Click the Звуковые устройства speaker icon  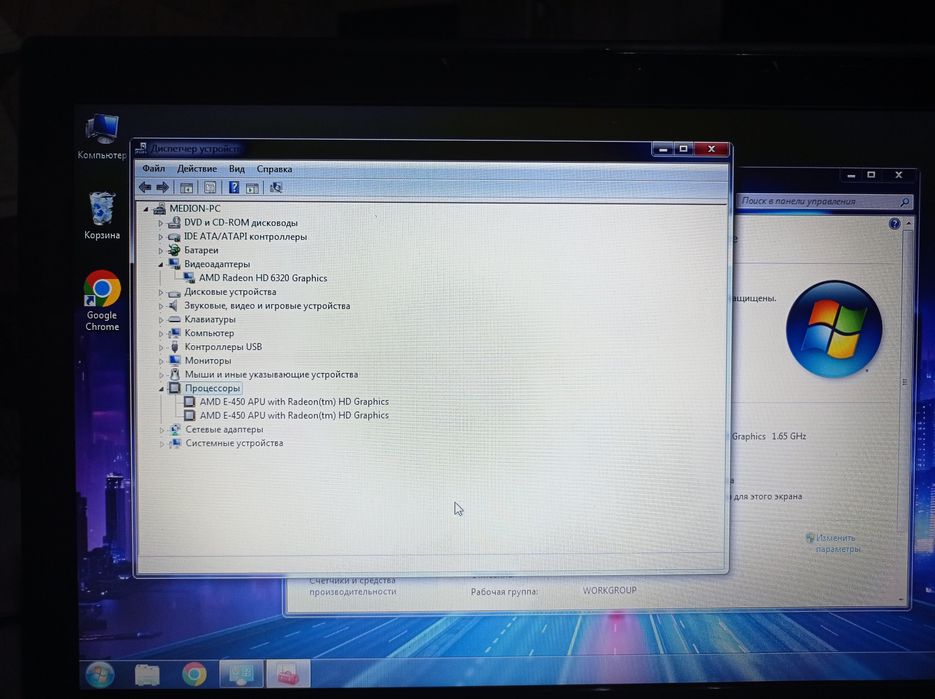point(174,305)
